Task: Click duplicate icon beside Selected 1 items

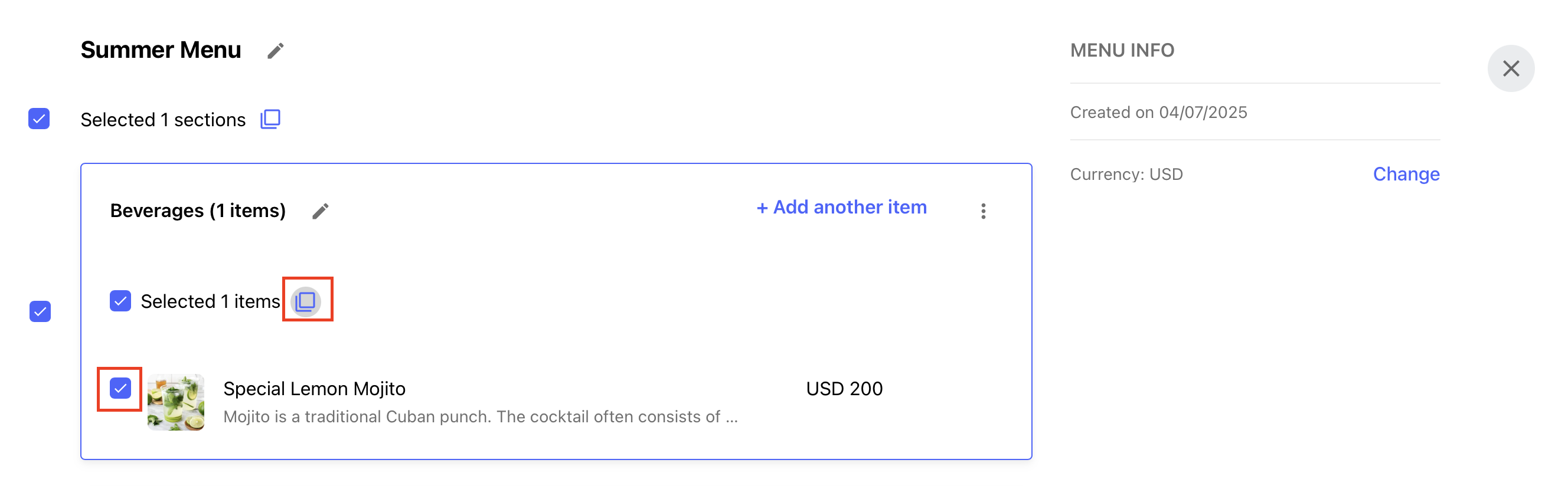Action: click(306, 301)
